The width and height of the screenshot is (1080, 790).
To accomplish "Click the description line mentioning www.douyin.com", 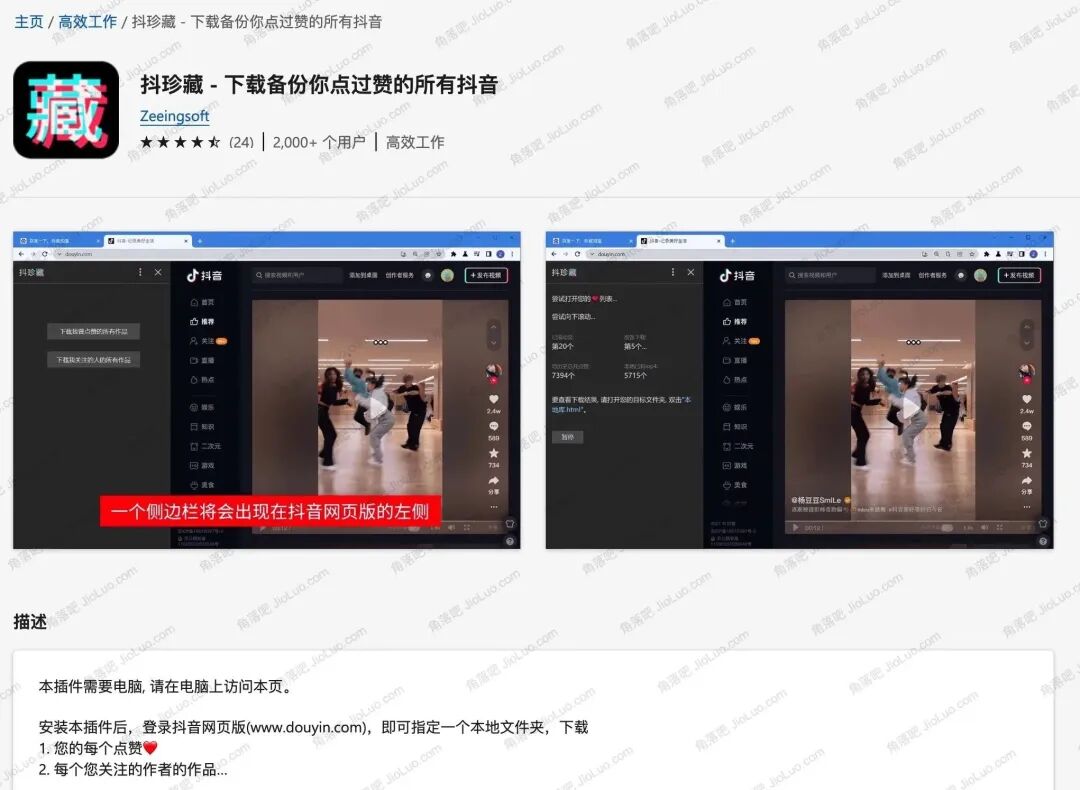I will tap(313, 727).
